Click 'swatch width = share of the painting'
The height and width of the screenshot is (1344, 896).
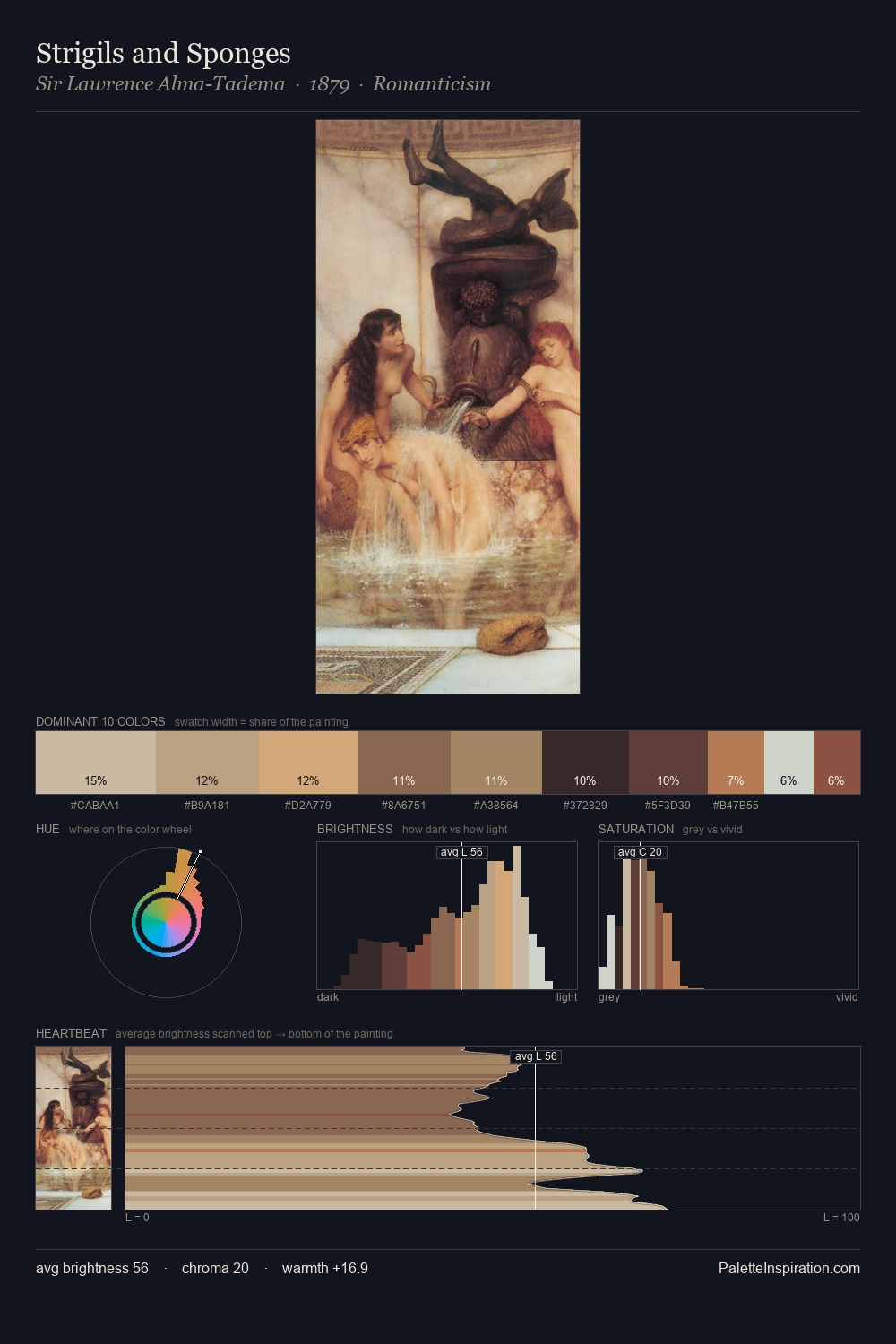click(x=262, y=722)
